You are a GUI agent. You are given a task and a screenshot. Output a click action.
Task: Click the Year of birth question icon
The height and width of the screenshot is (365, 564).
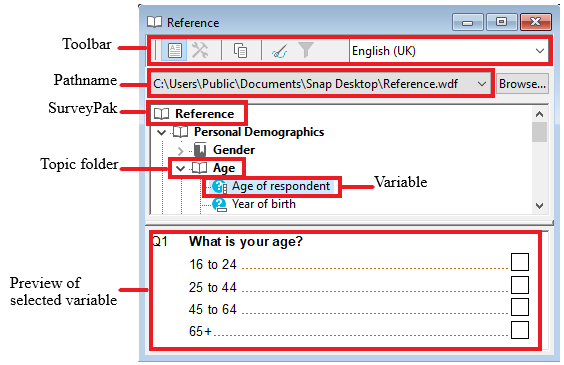(219, 205)
